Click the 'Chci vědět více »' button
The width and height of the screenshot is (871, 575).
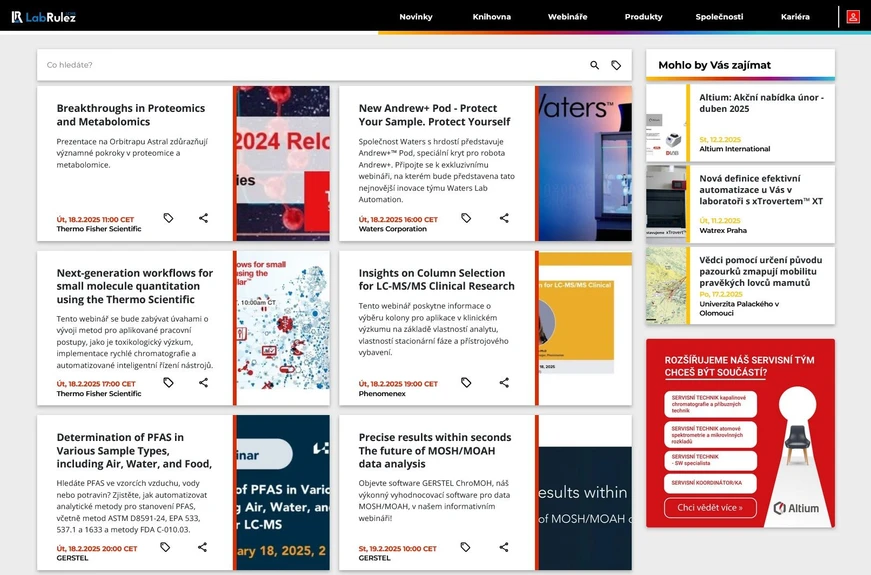[x=710, y=507]
